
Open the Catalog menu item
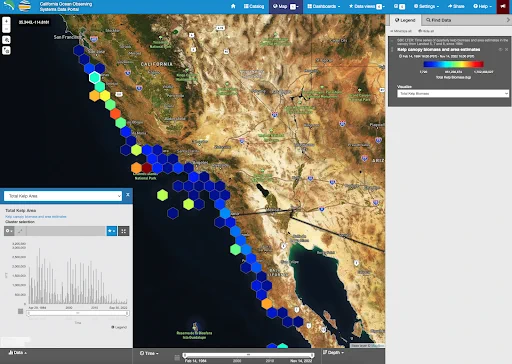tap(254, 6)
